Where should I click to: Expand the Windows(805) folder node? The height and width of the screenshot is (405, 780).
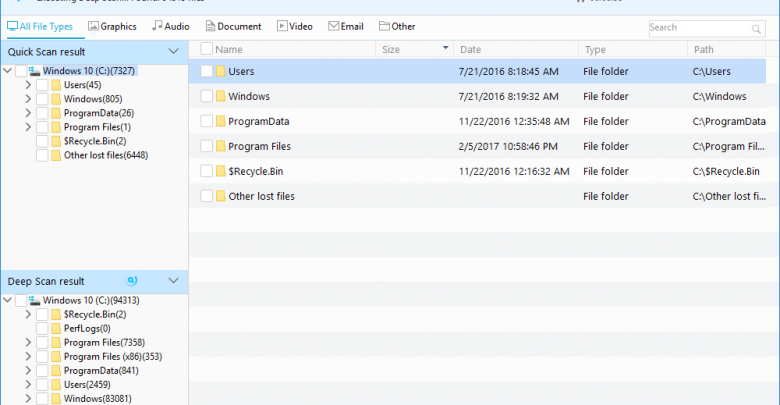(x=28, y=99)
